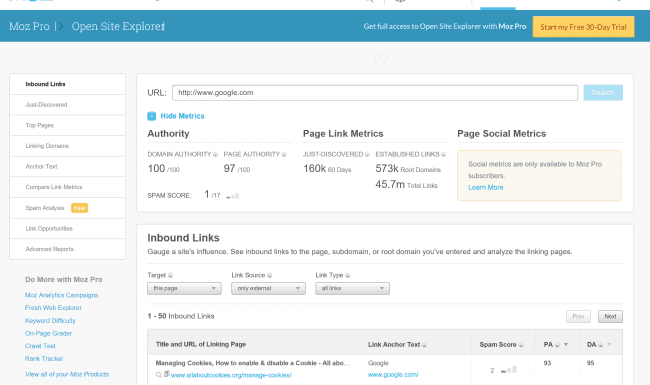650x385 pixels.
Task: Open the Target dropdown 'this page'
Action: click(x=184, y=288)
